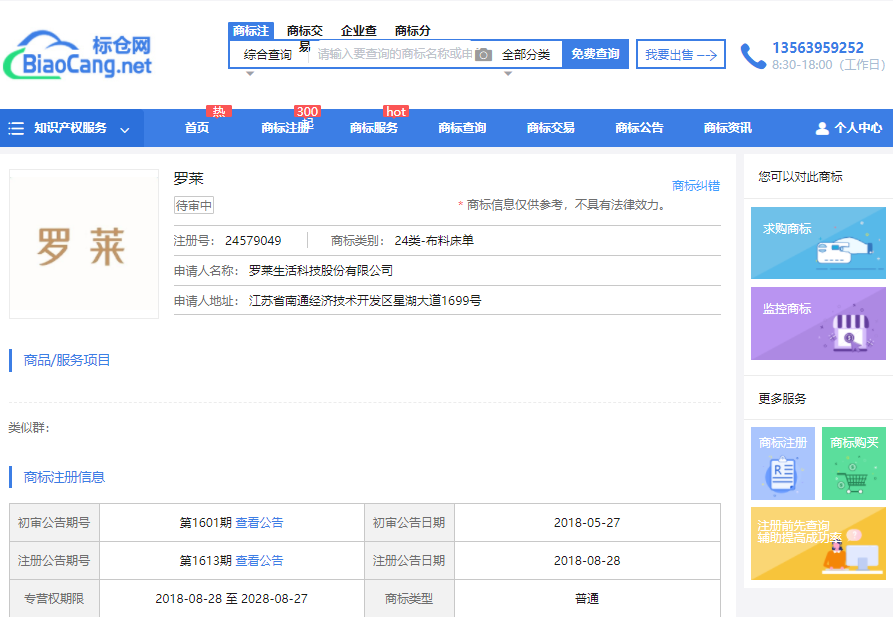Open 商标交易 in the navigation bar

click(x=551, y=128)
